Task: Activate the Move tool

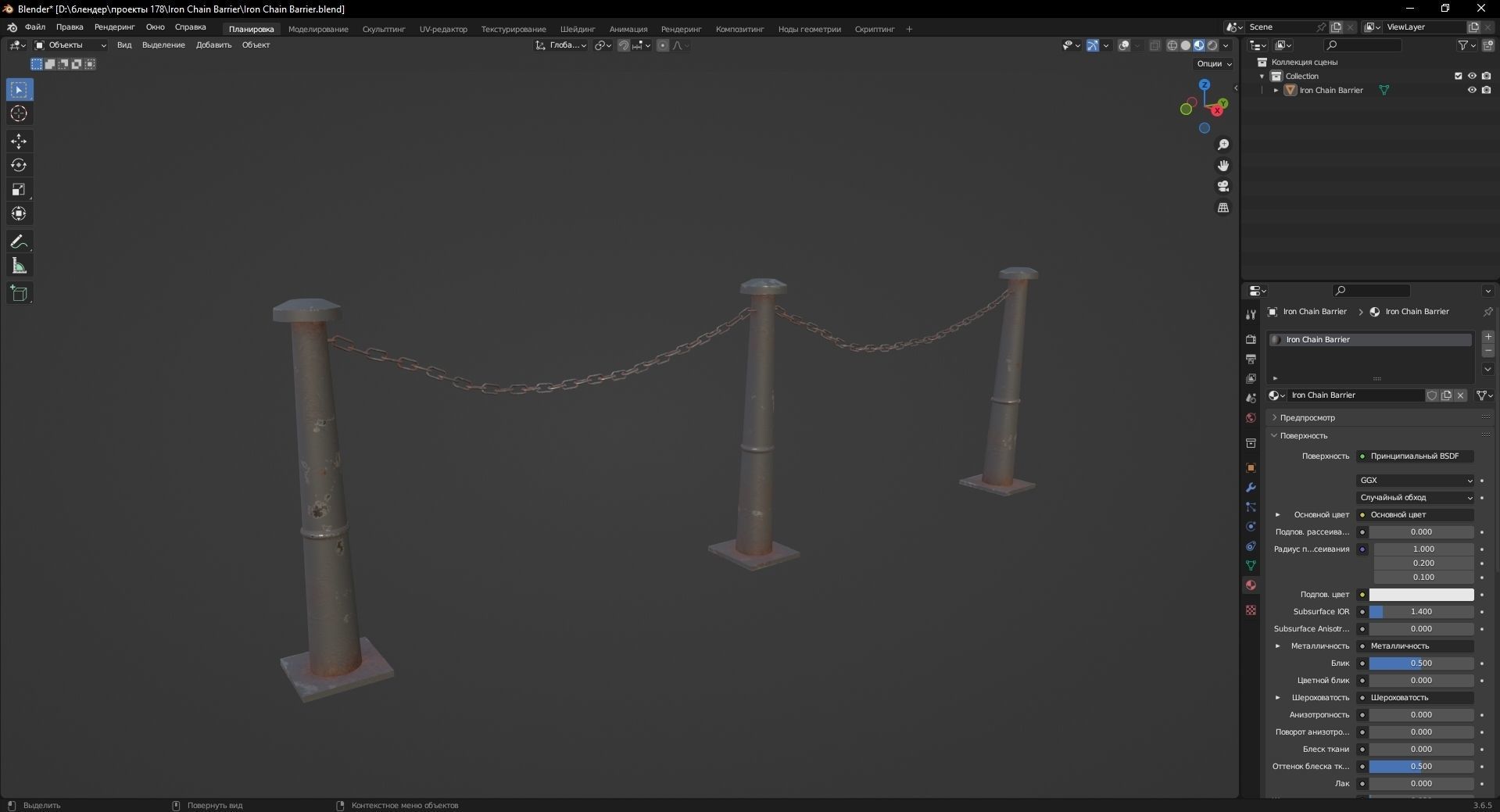Action: (x=19, y=141)
